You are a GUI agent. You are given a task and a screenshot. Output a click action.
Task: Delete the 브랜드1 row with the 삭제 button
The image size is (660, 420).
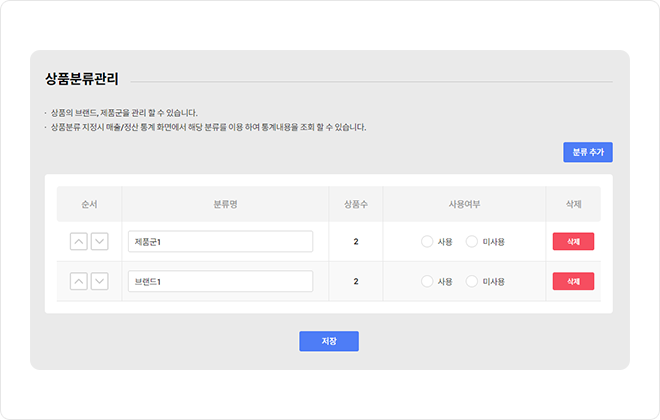tap(573, 281)
